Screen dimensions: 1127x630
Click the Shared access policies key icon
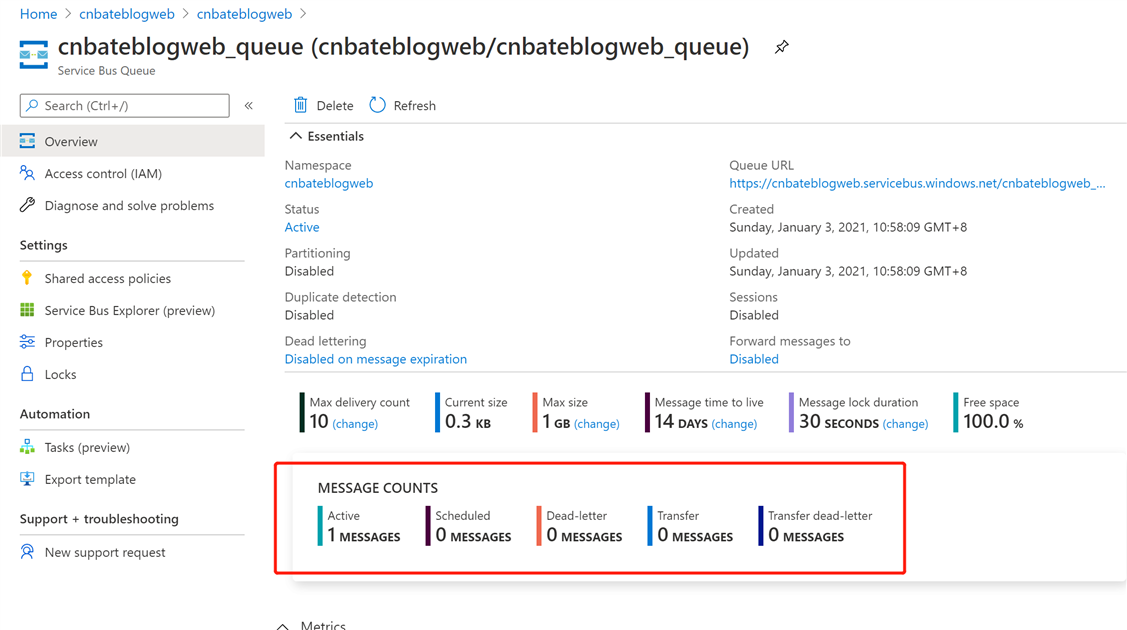[27, 278]
